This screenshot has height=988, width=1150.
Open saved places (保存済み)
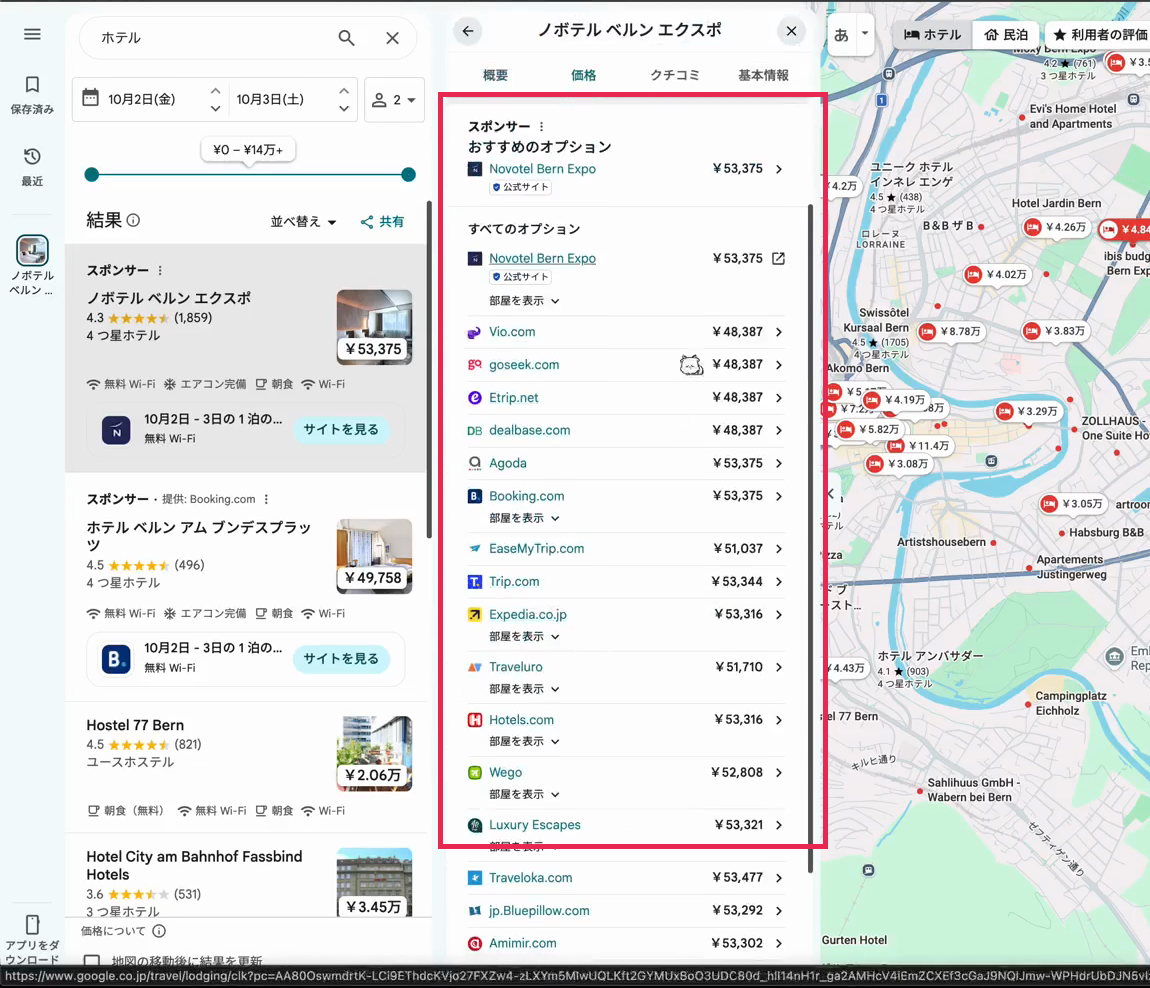pos(32,95)
